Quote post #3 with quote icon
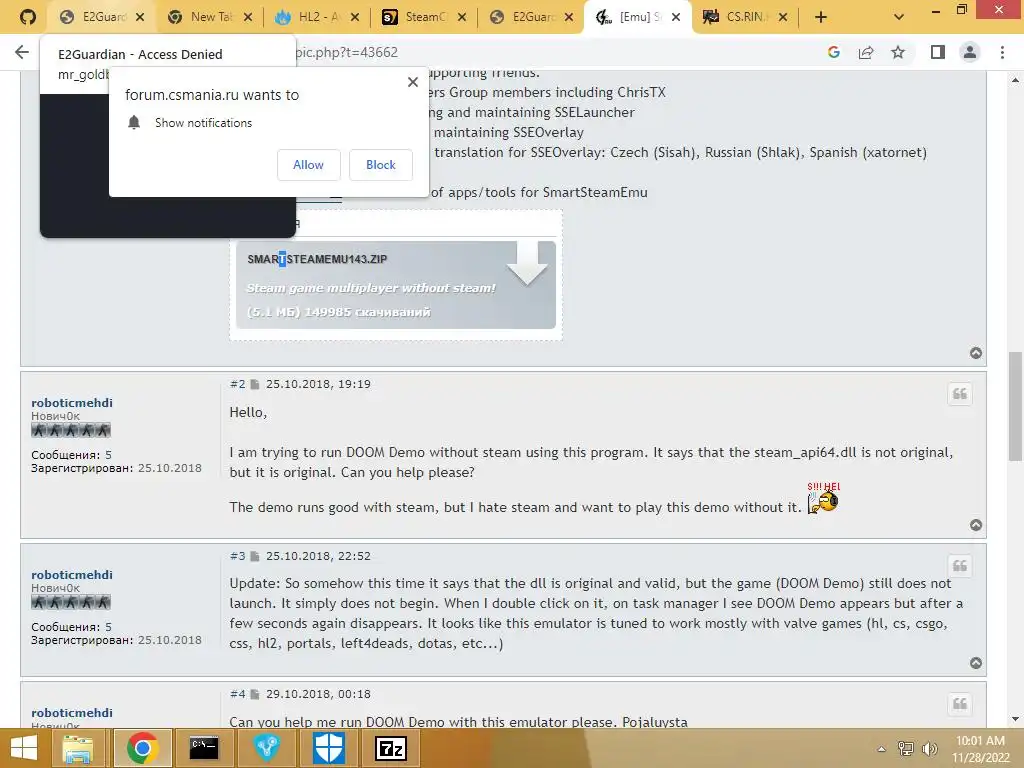 [959, 566]
